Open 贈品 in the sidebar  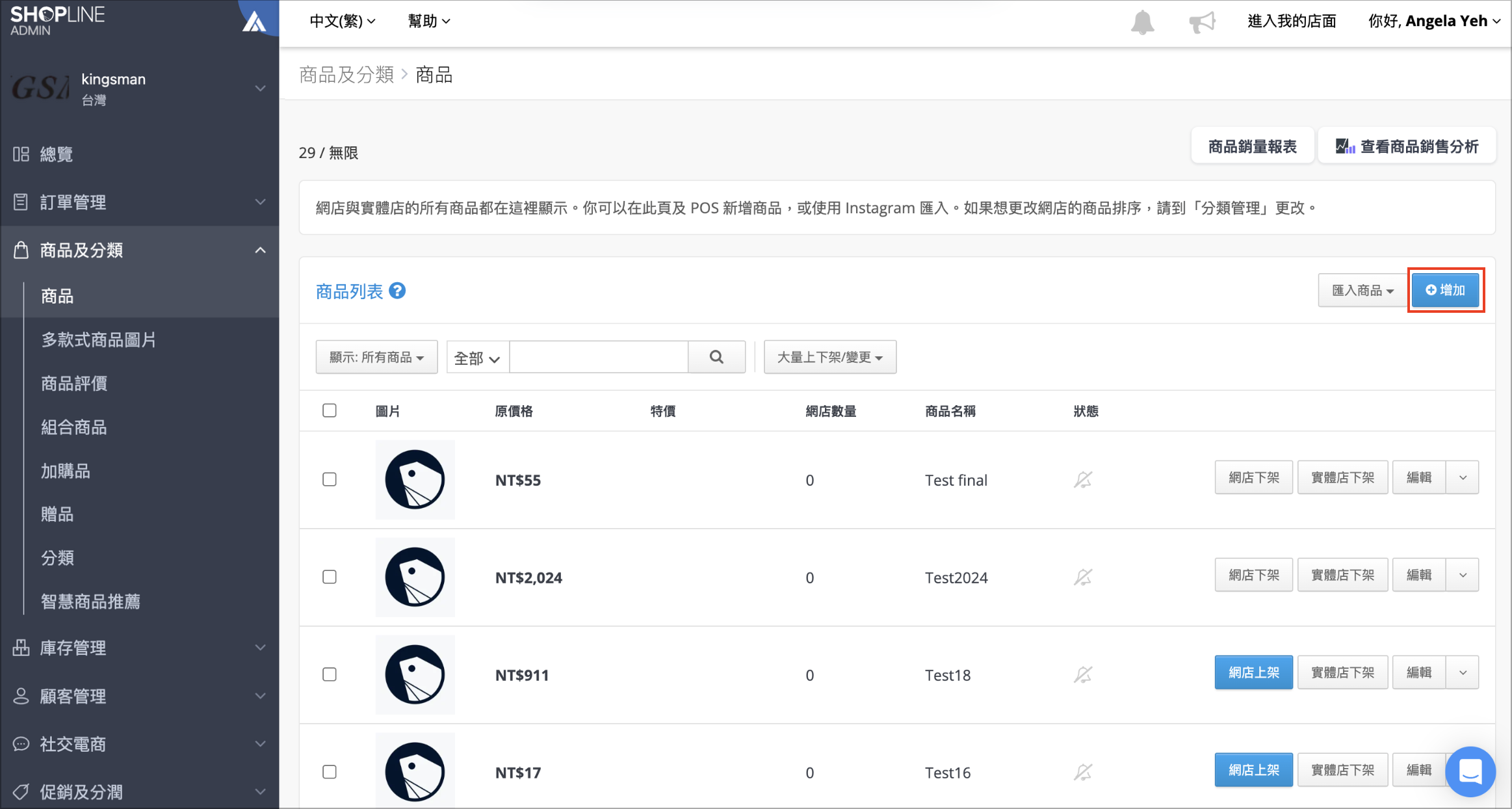57,514
